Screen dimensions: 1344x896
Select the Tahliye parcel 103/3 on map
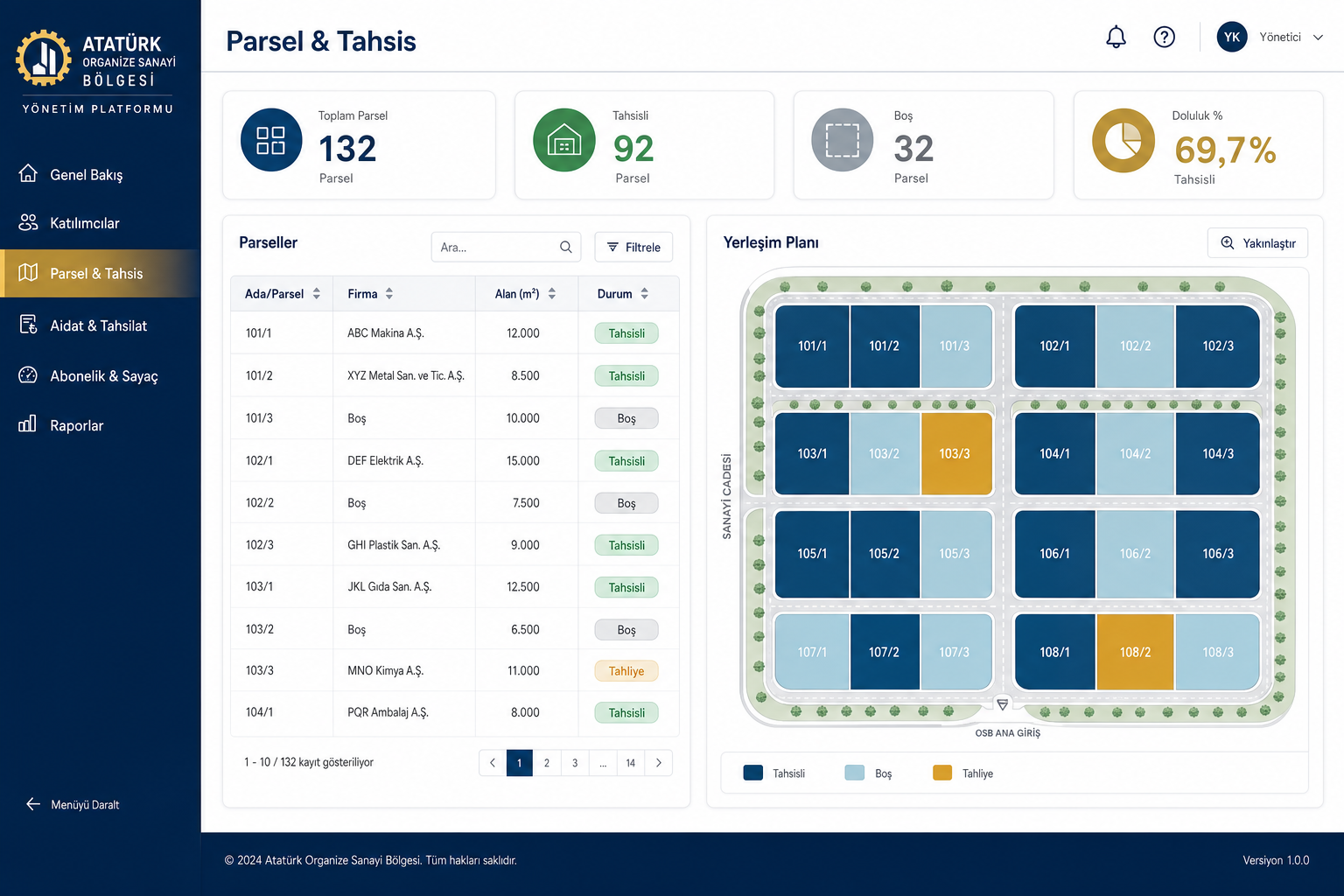click(955, 453)
